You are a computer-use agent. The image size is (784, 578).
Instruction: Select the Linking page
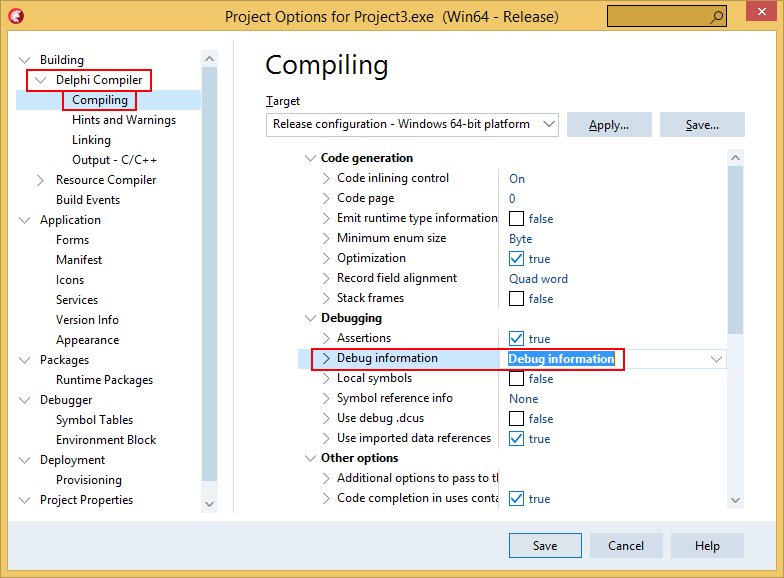pos(92,140)
